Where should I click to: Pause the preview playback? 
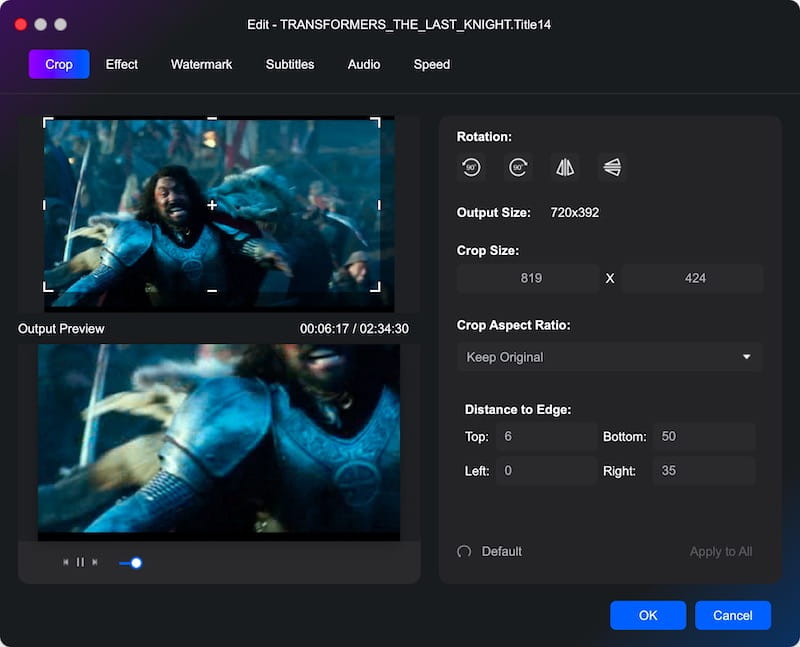(x=80, y=562)
